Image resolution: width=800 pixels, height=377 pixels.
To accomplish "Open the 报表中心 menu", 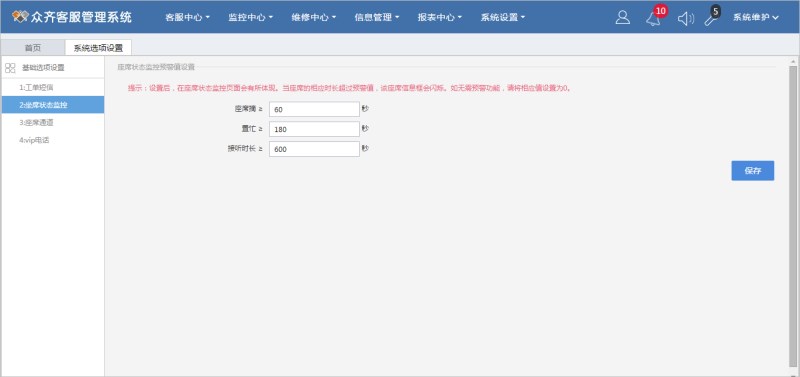I will (x=439, y=17).
